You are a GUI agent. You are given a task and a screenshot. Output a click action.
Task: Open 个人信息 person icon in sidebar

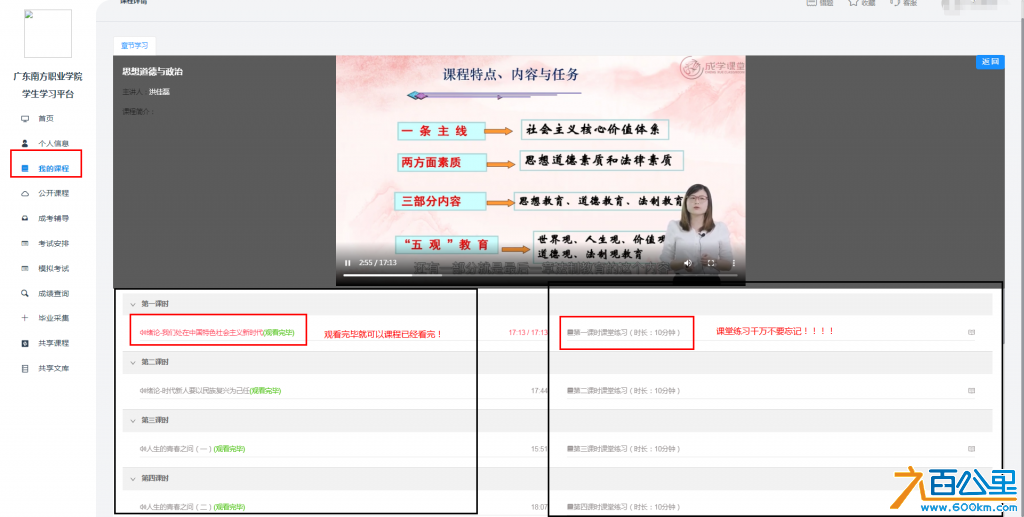25,144
